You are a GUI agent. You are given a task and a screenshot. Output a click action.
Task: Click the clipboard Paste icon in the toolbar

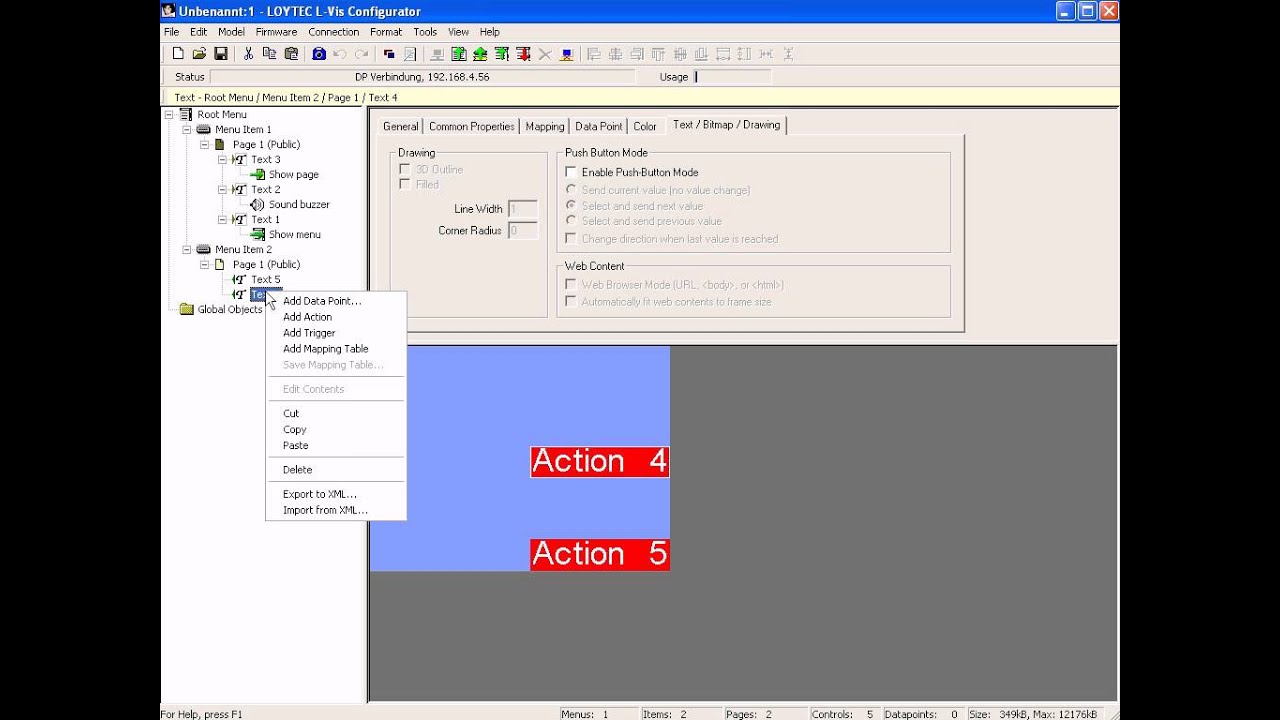[291, 54]
